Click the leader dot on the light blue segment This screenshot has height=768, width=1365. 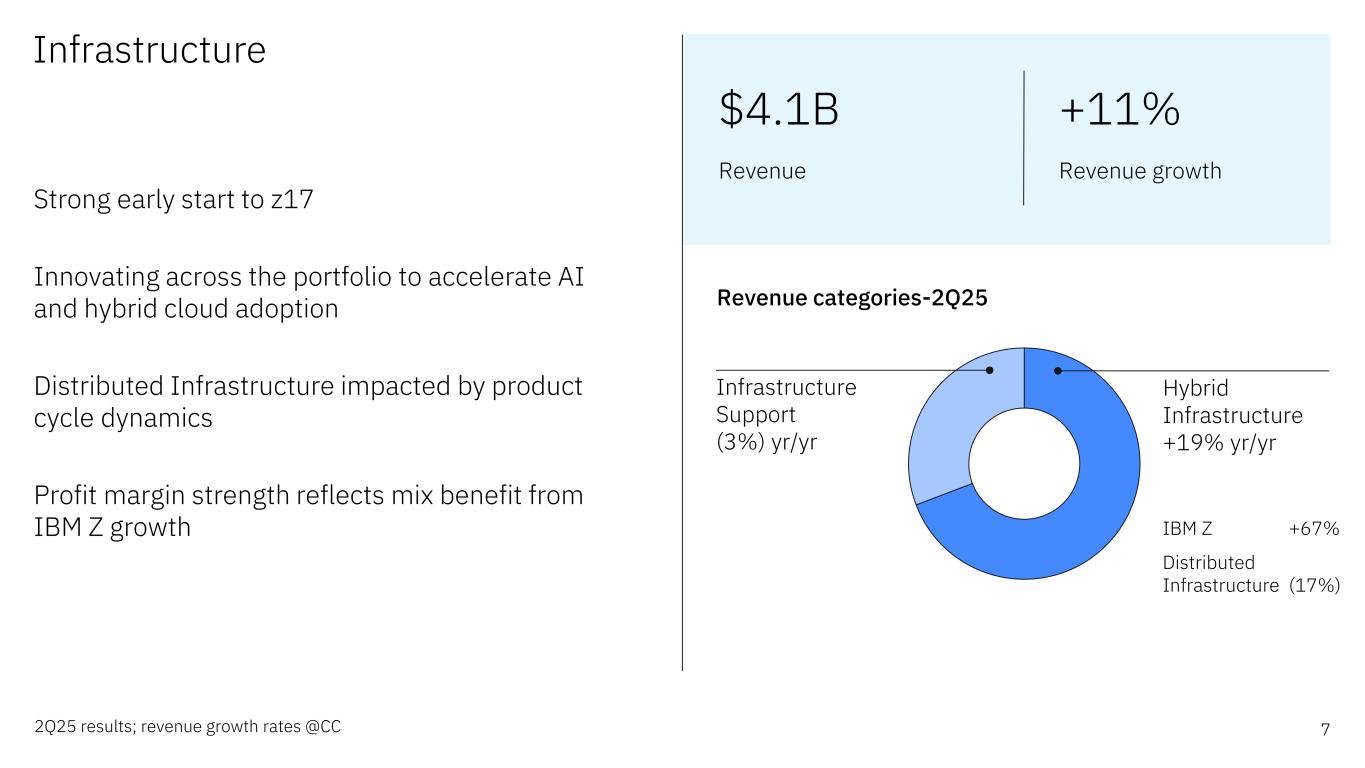(x=990, y=370)
